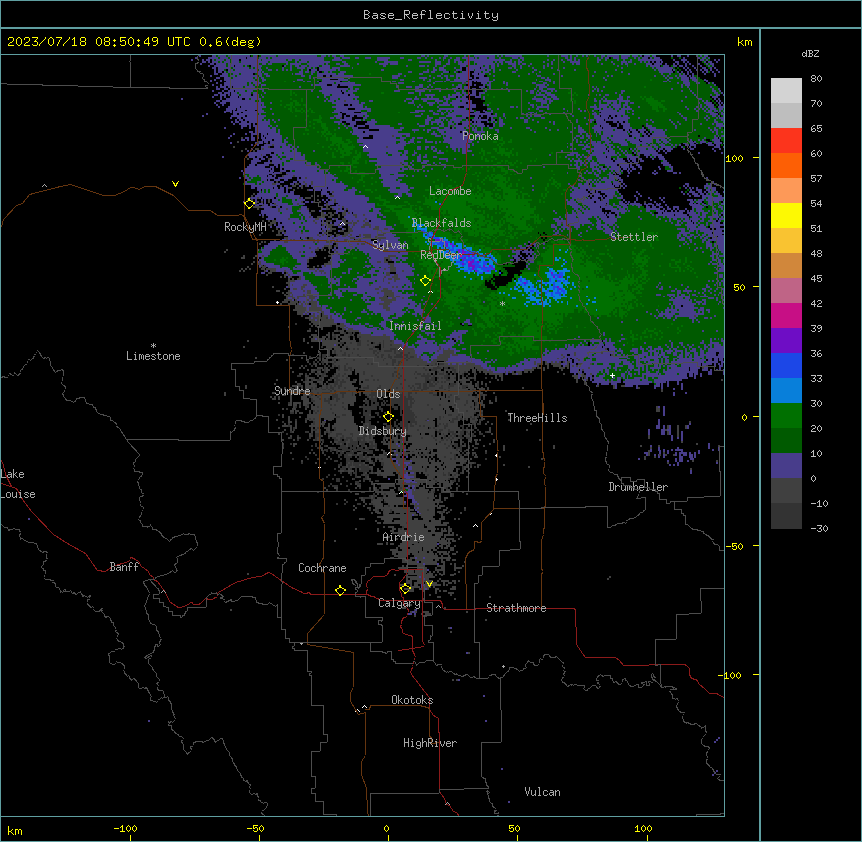Select the Sundre label

coord(292,391)
